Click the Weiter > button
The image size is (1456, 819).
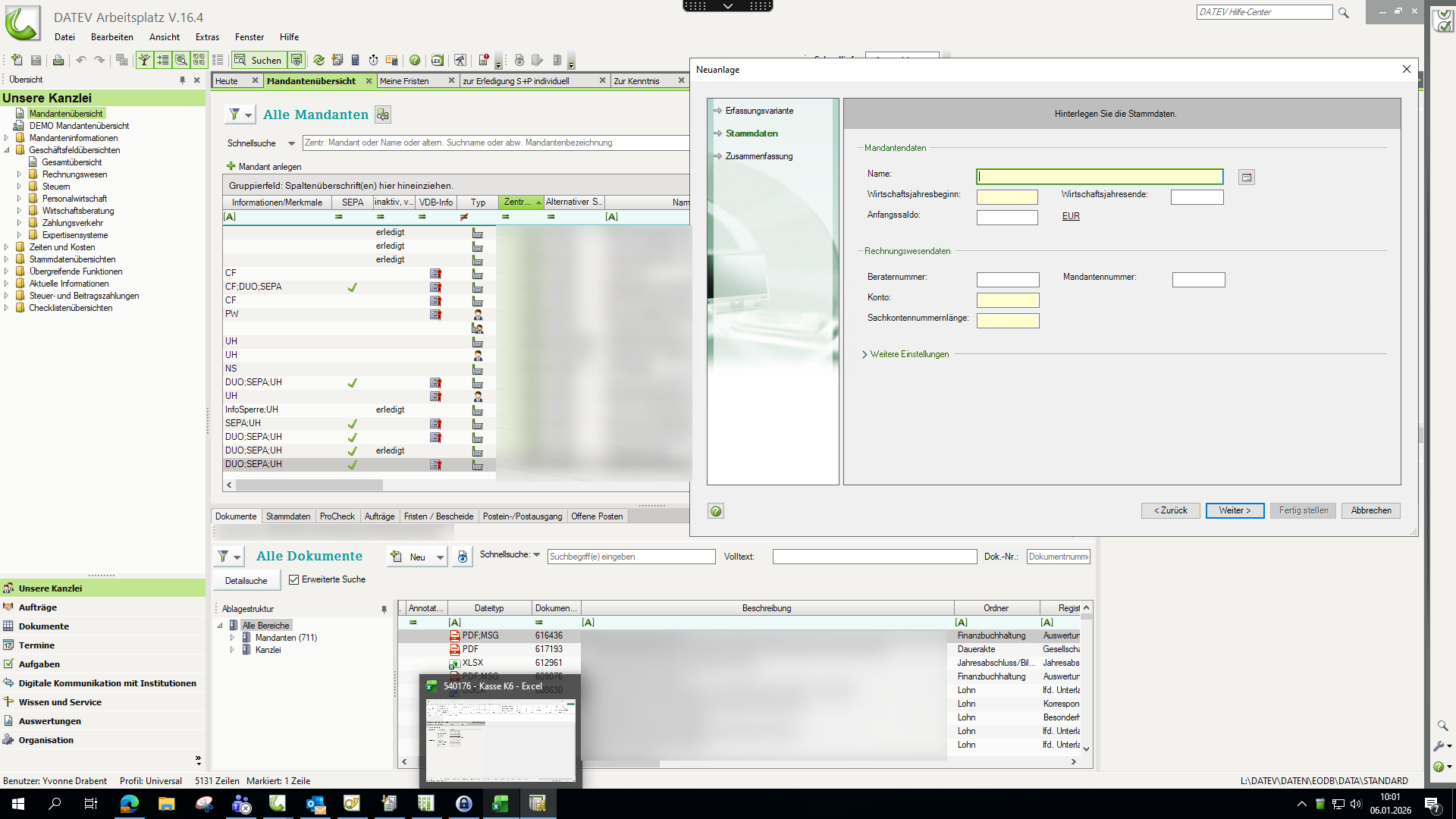pos(1234,510)
